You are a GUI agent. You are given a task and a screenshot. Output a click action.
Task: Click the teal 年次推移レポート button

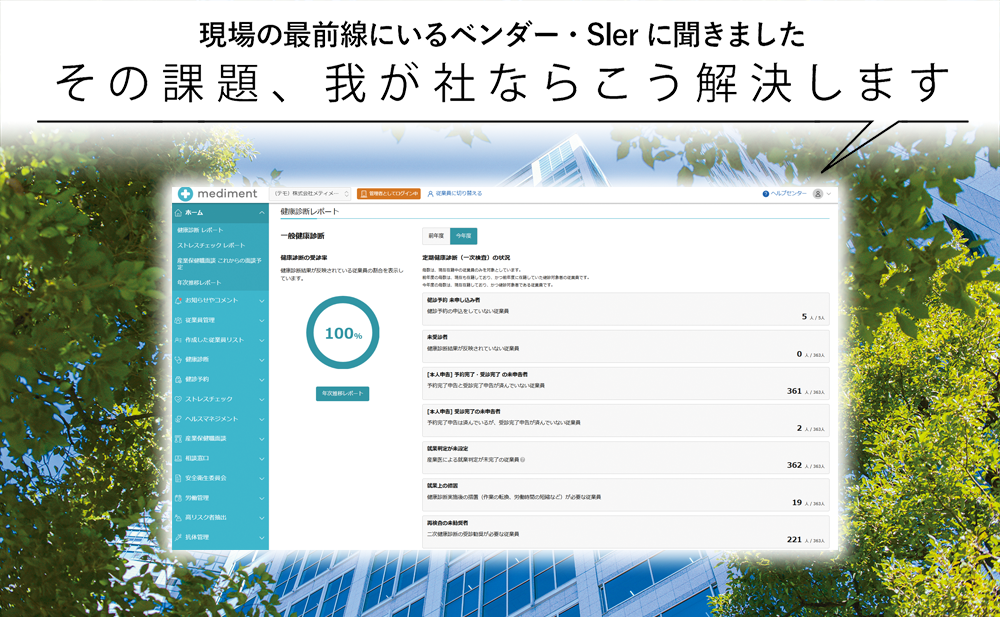click(x=342, y=394)
